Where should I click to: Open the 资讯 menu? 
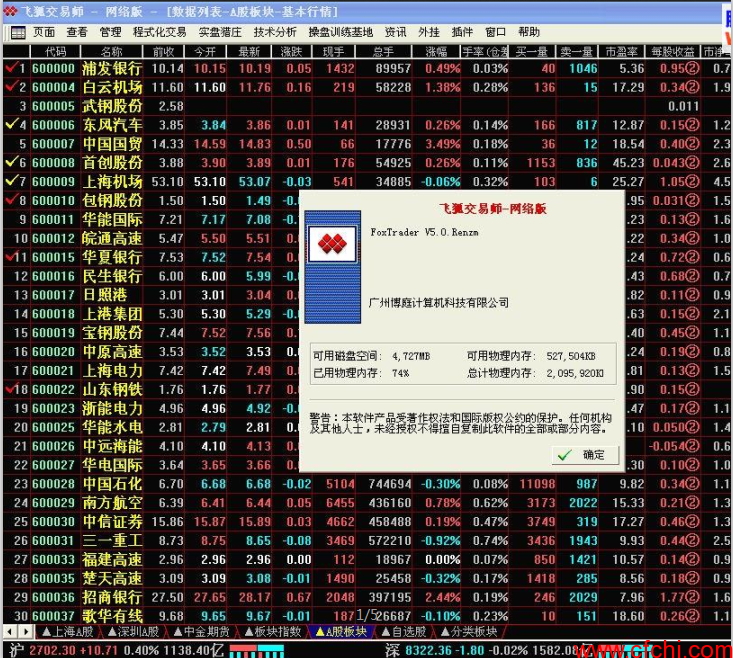[x=395, y=32]
